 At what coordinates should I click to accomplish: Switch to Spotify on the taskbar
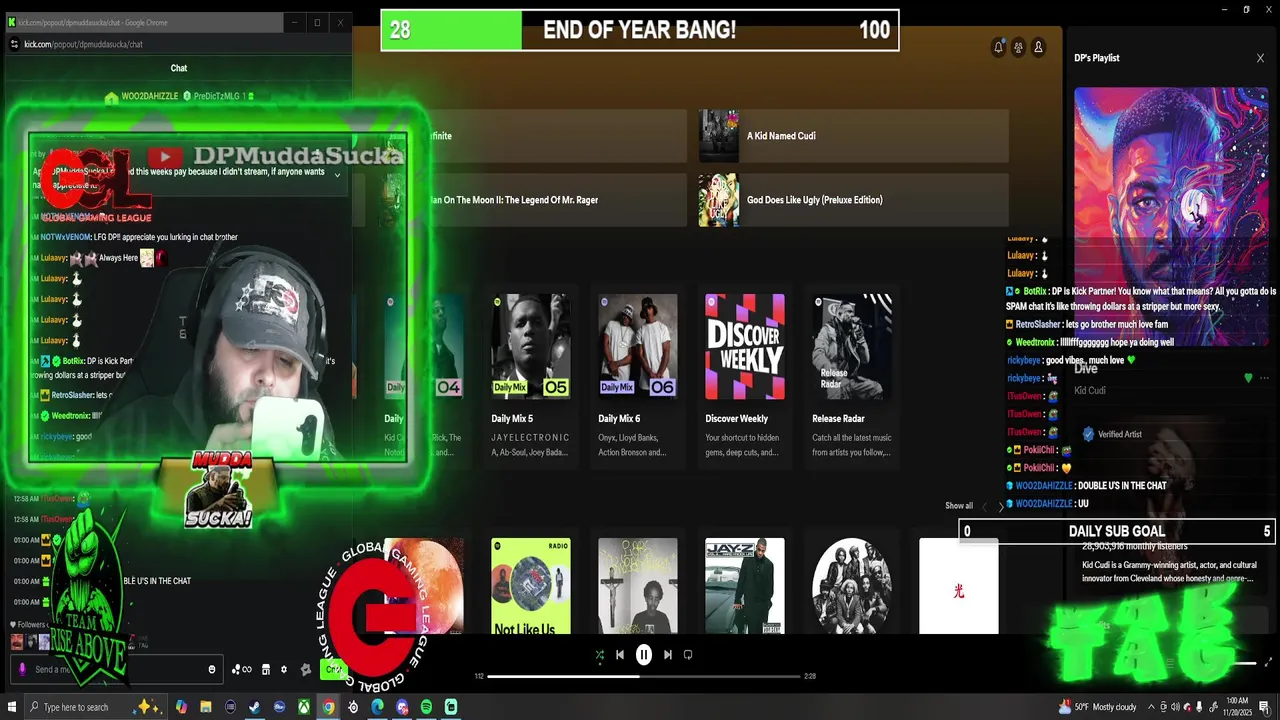[x=426, y=707]
